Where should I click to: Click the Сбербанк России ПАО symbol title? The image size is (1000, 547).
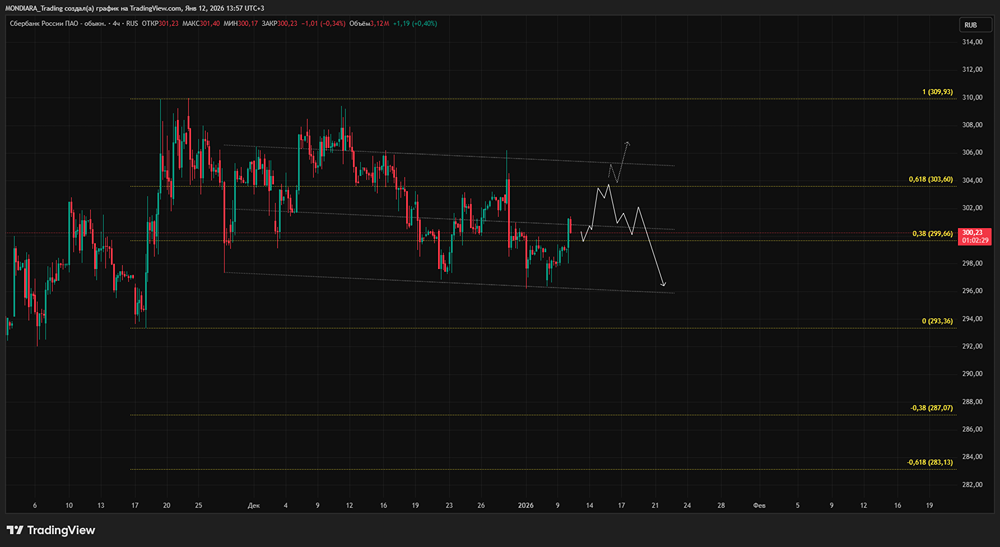point(59,24)
